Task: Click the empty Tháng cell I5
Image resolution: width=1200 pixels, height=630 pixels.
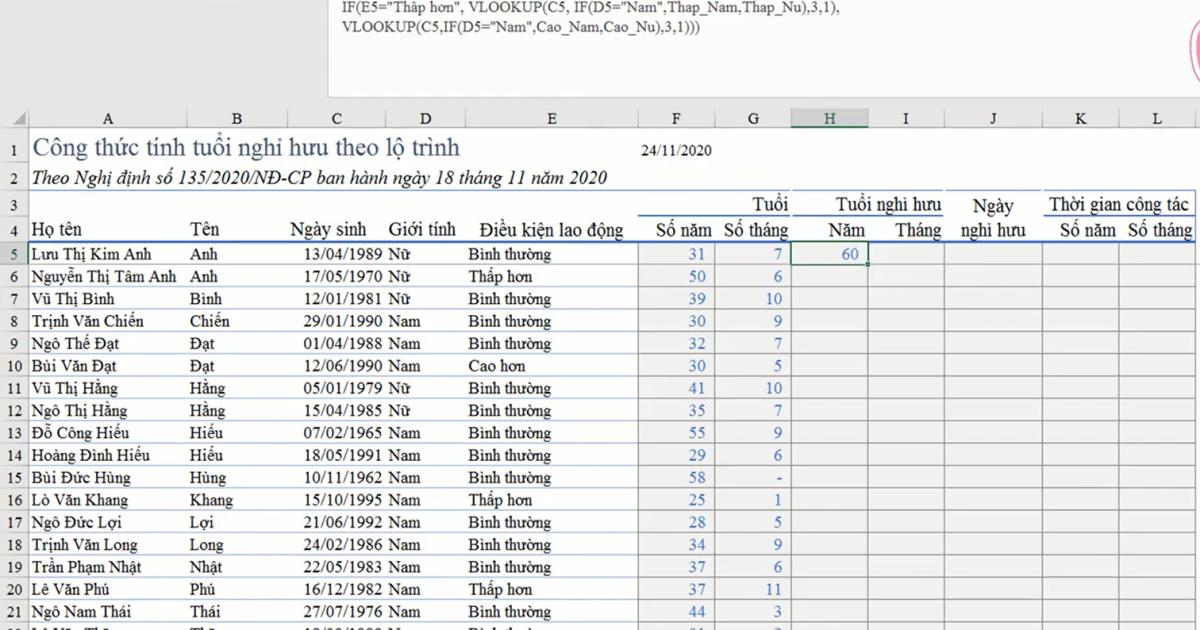Action: pyautogui.click(x=905, y=254)
